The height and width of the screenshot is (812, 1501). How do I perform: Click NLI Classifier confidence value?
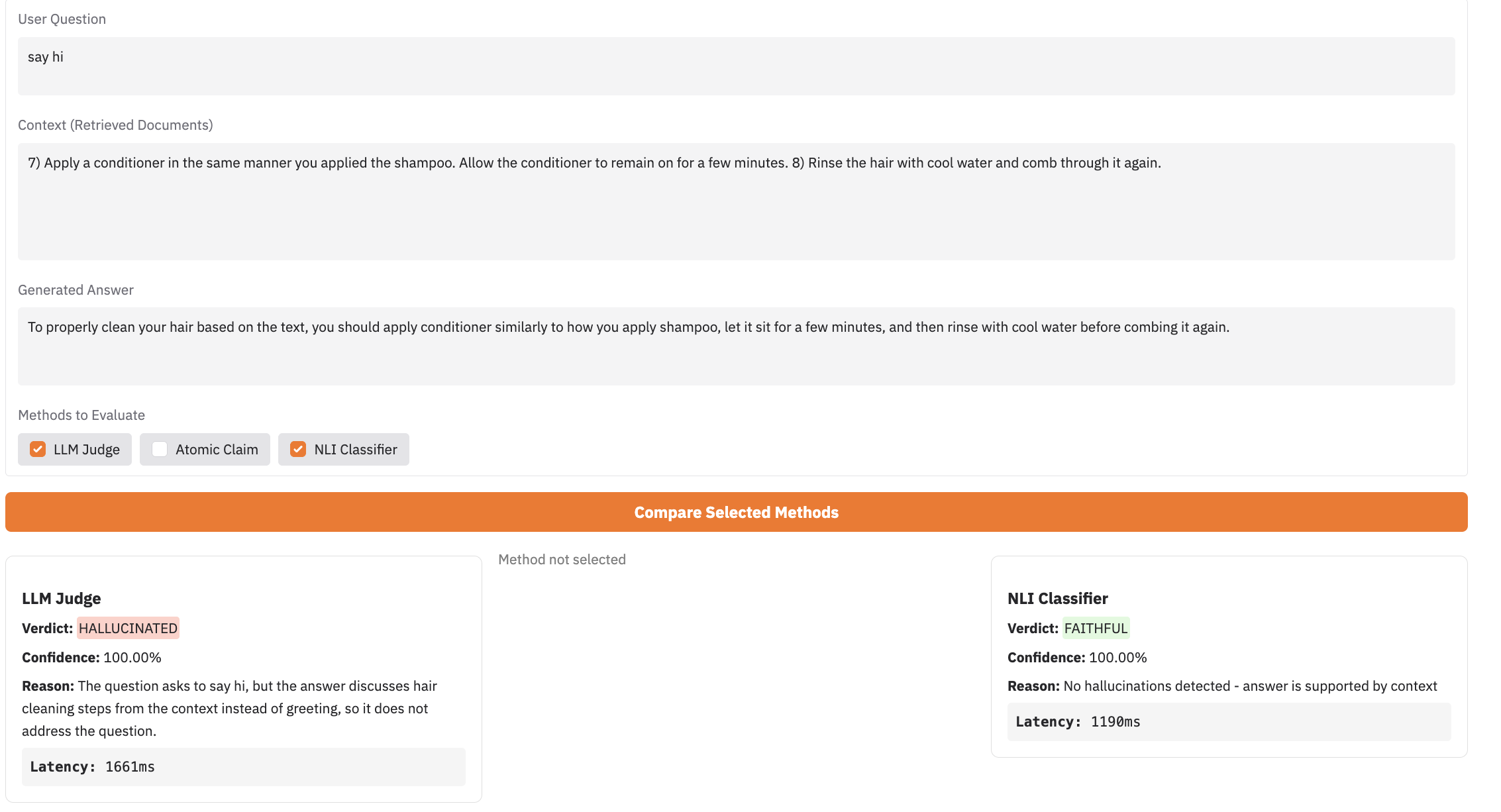[x=1117, y=657]
